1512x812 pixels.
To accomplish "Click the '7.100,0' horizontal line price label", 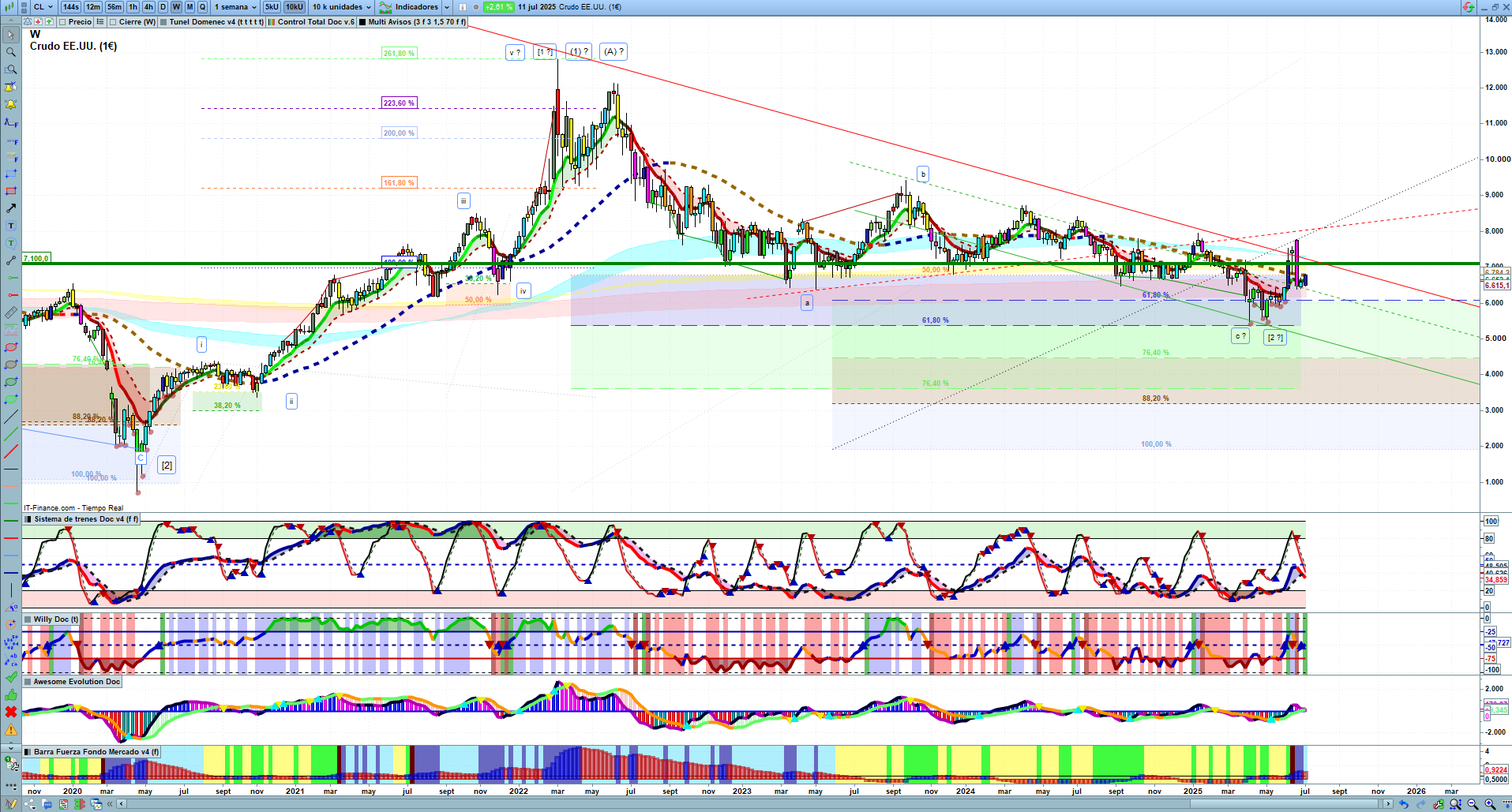I will pyautogui.click(x=36, y=259).
